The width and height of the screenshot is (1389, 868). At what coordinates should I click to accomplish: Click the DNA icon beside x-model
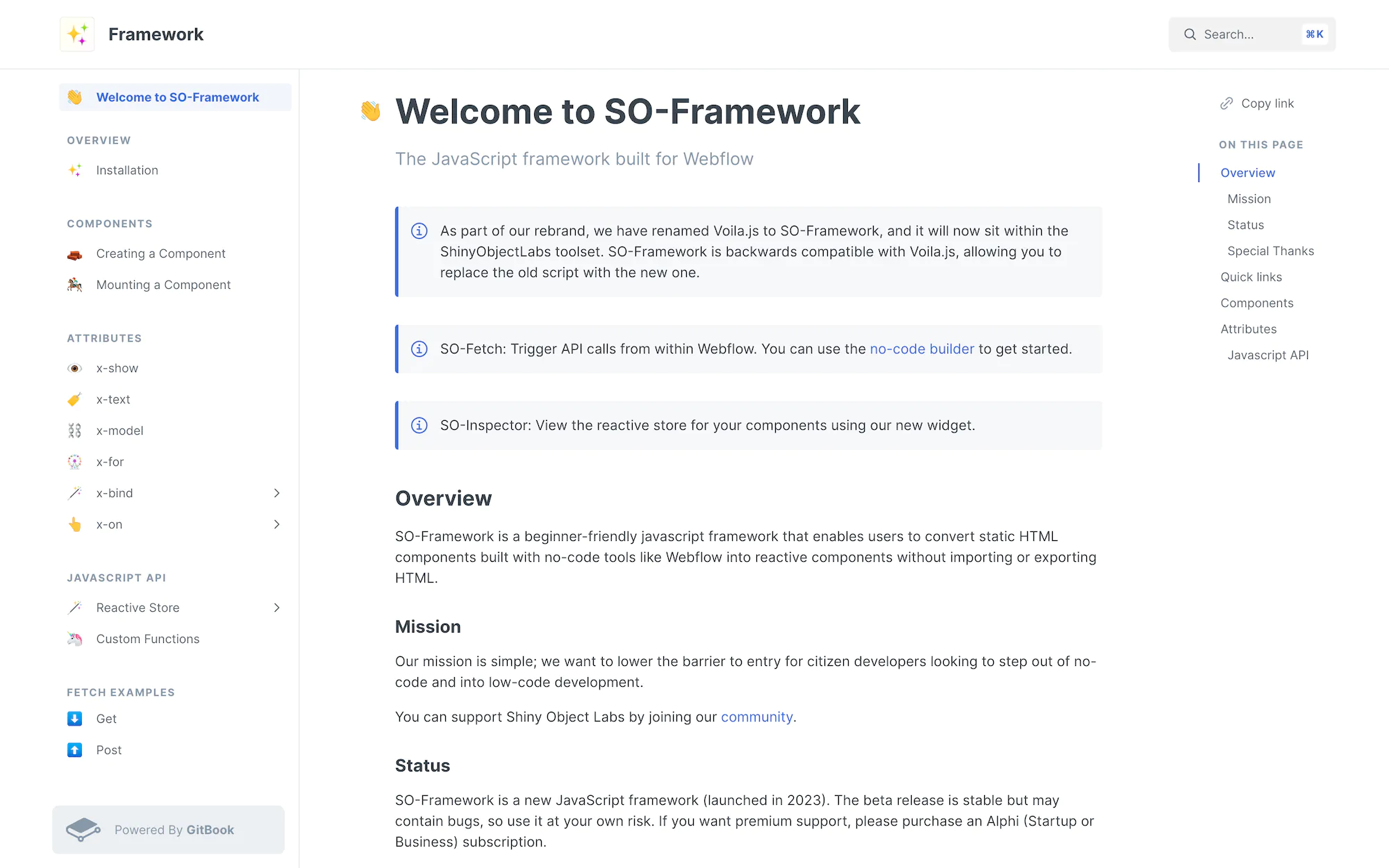point(74,431)
